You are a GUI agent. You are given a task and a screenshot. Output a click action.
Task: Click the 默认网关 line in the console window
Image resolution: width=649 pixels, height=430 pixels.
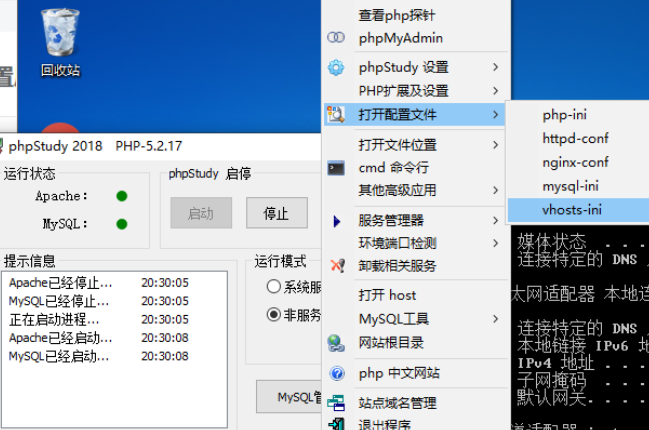(x=583, y=398)
